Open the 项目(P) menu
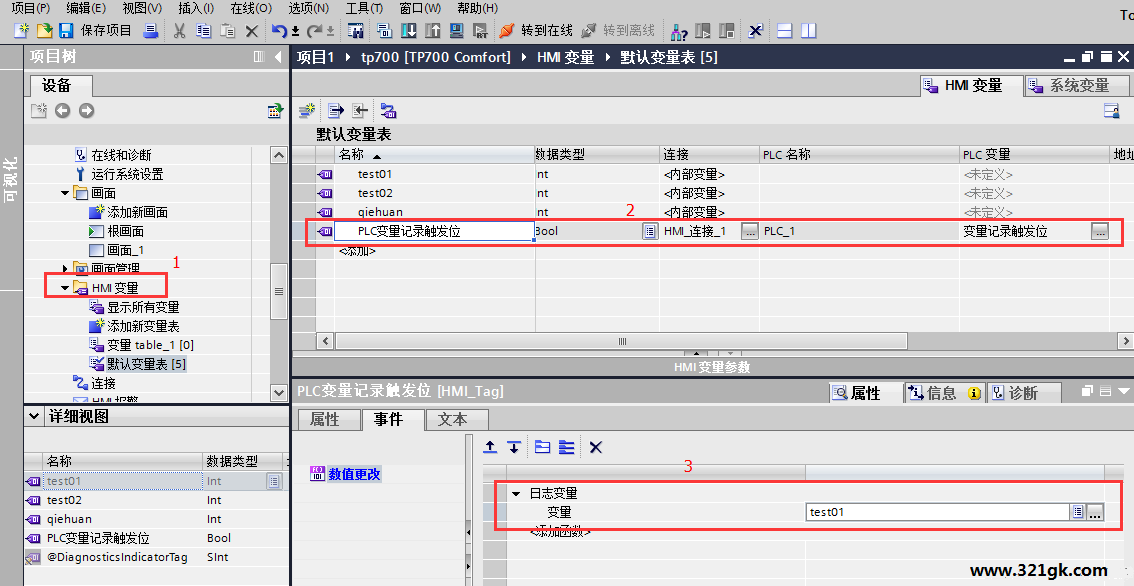The height and width of the screenshot is (586, 1134). click(x=30, y=8)
